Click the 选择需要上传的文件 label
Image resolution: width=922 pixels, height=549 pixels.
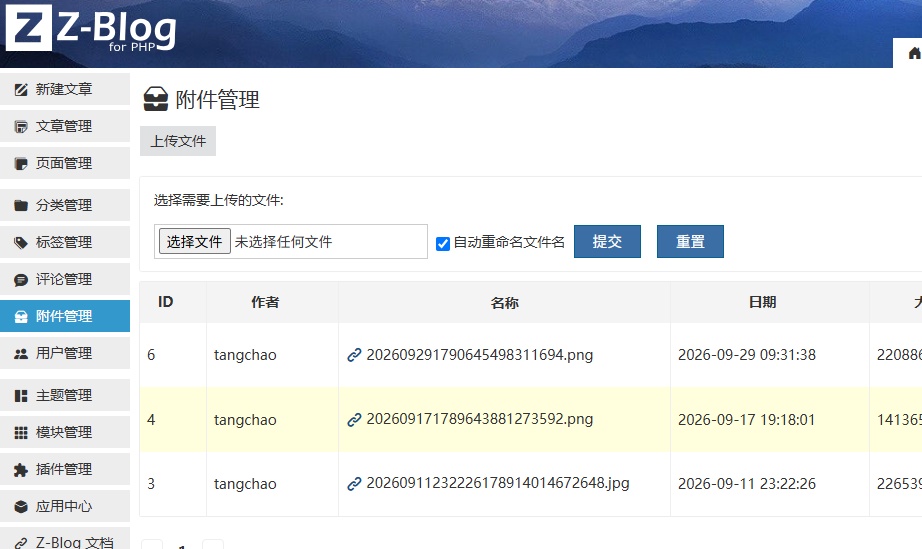pyautogui.click(x=219, y=200)
